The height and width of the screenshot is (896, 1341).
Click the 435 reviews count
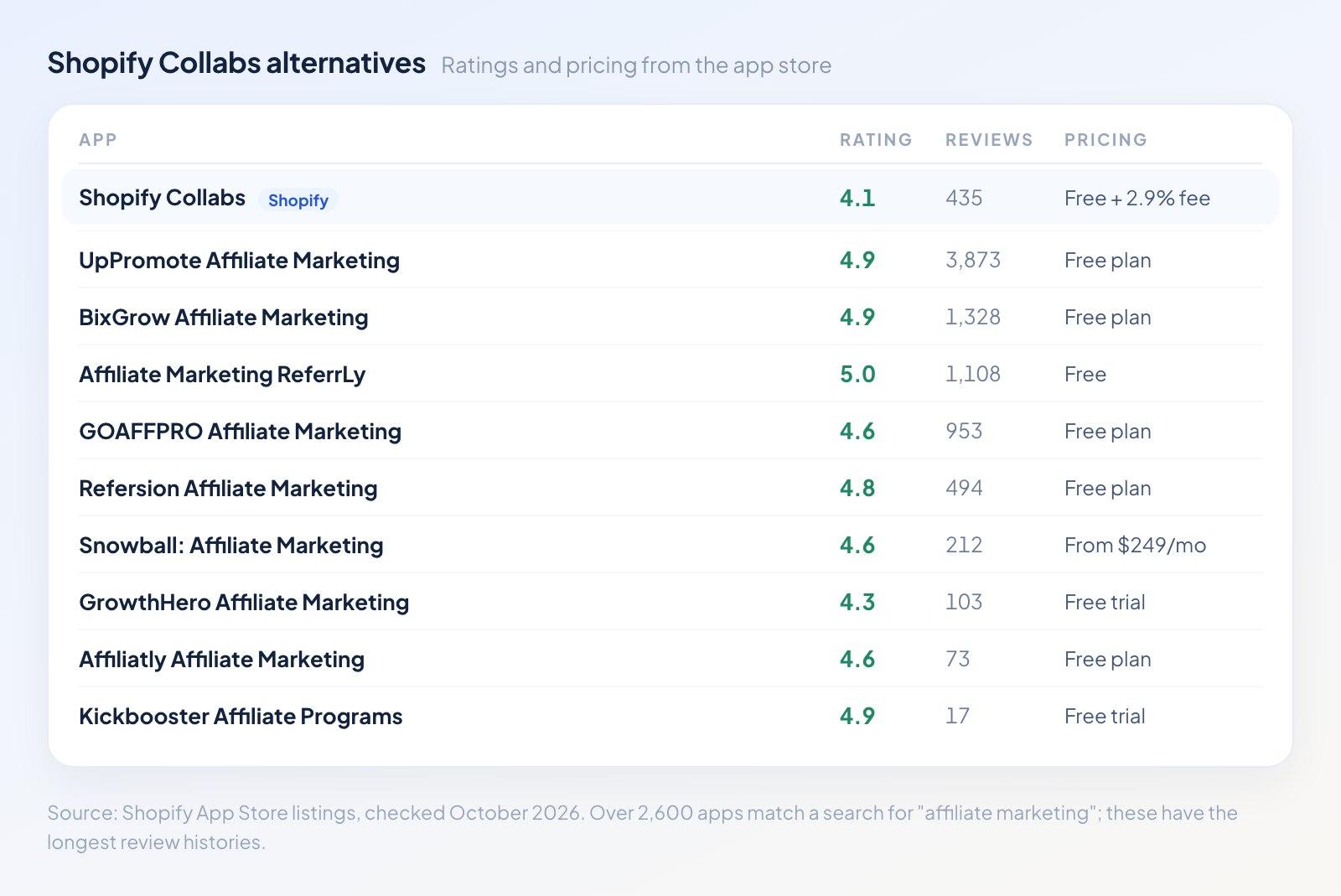pos(964,199)
